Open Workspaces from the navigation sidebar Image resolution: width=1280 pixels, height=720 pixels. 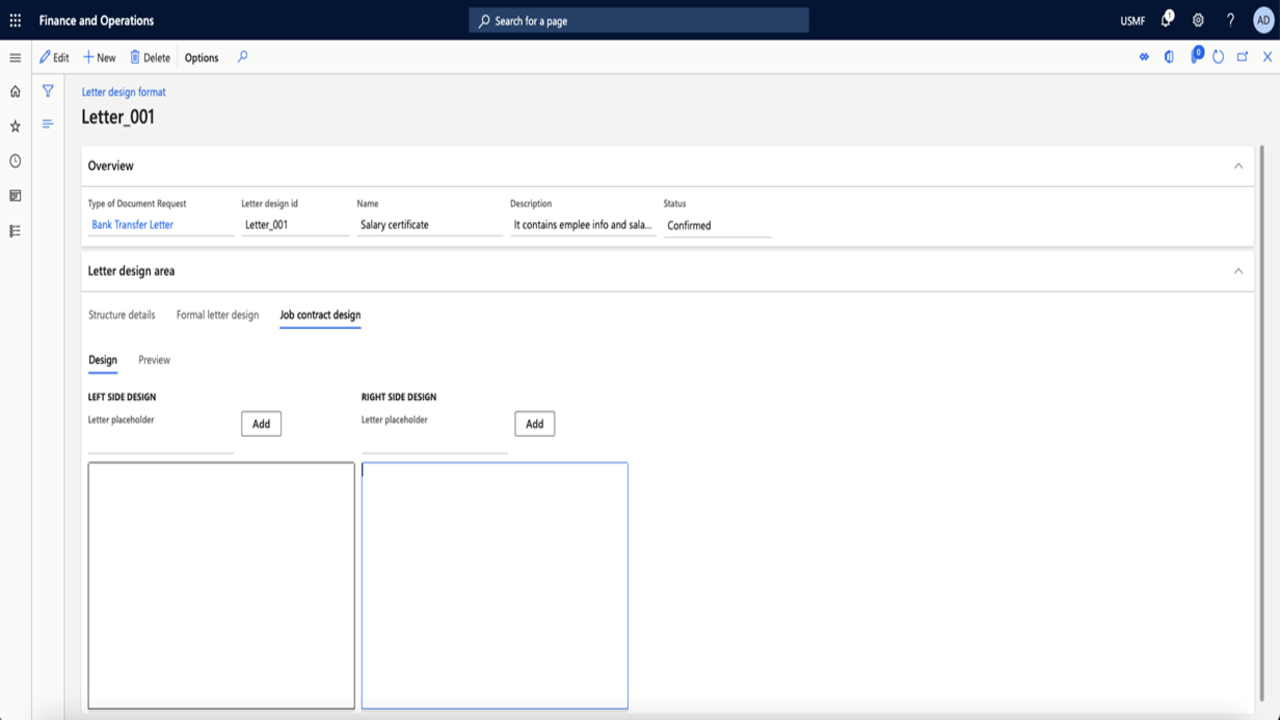click(x=14, y=196)
